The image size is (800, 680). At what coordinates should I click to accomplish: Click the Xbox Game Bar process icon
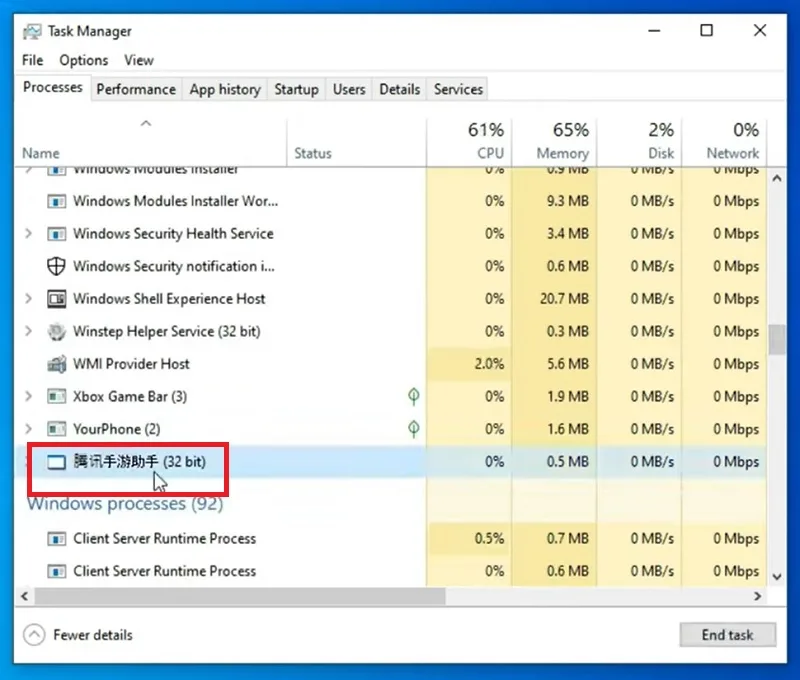(56, 396)
